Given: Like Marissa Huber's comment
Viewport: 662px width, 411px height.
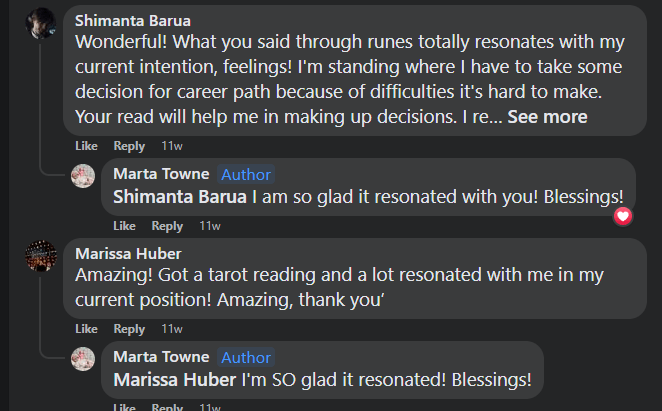Looking at the screenshot, I should (x=87, y=329).
